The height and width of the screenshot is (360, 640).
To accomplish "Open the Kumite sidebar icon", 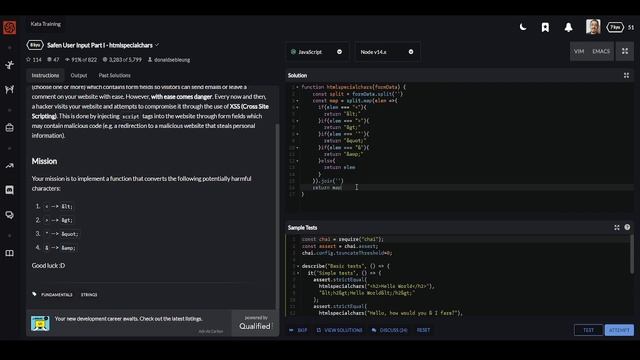I will pos(9,89).
